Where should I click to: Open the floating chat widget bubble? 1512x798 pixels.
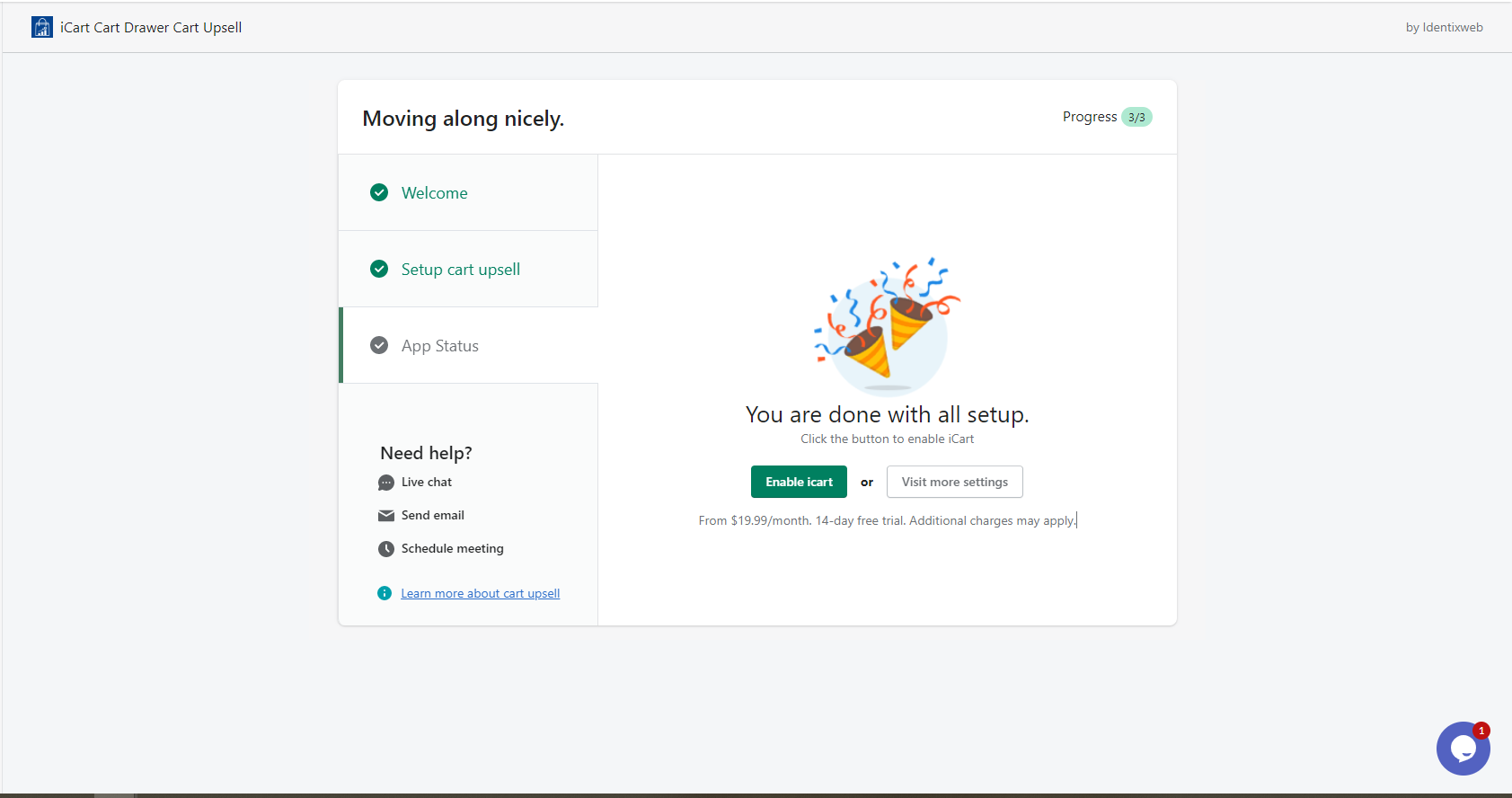(1463, 748)
